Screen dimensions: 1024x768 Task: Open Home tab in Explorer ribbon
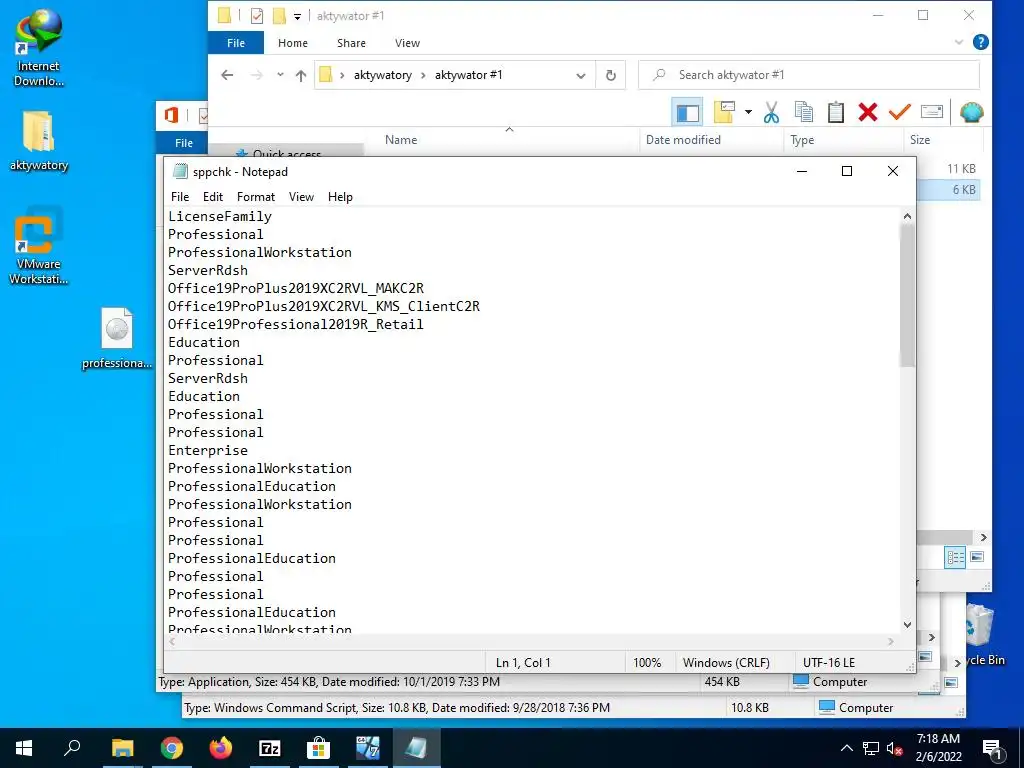293,43
